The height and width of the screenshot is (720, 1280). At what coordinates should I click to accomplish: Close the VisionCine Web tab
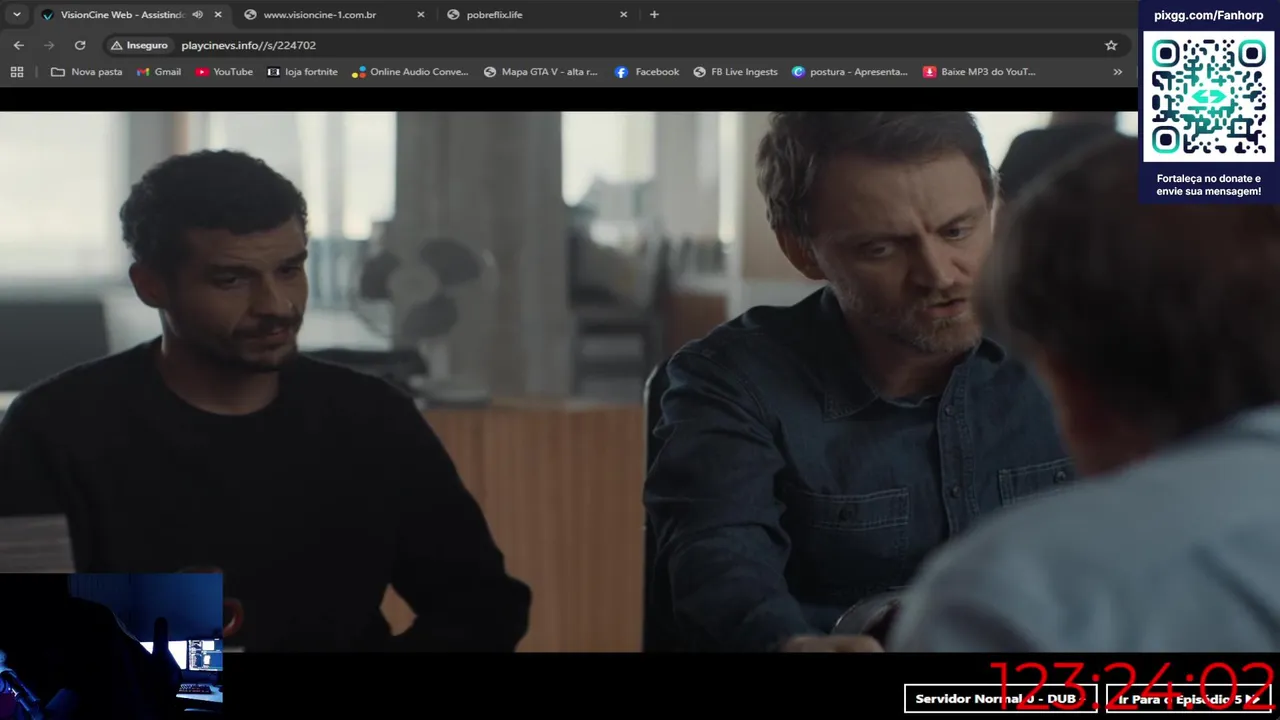tap(218, 15)
